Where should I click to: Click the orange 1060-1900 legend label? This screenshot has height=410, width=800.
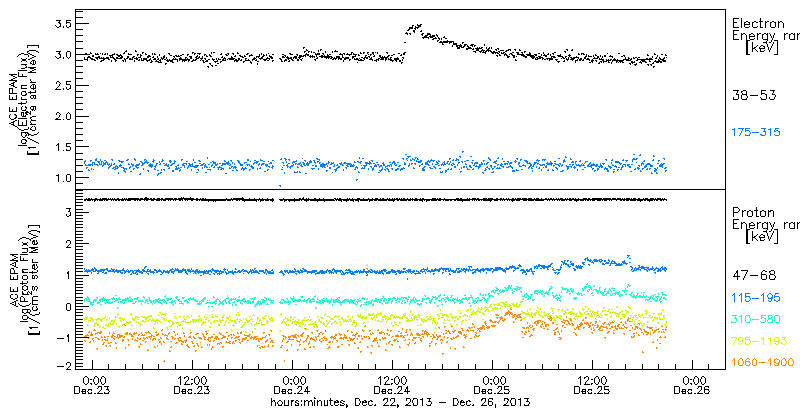pyautogui.click(x=763, y=363)
